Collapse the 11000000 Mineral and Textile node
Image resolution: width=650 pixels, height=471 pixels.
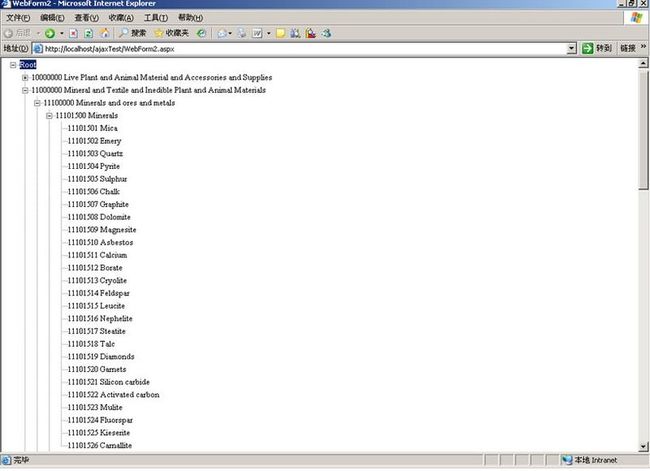(x=25, y=90)
